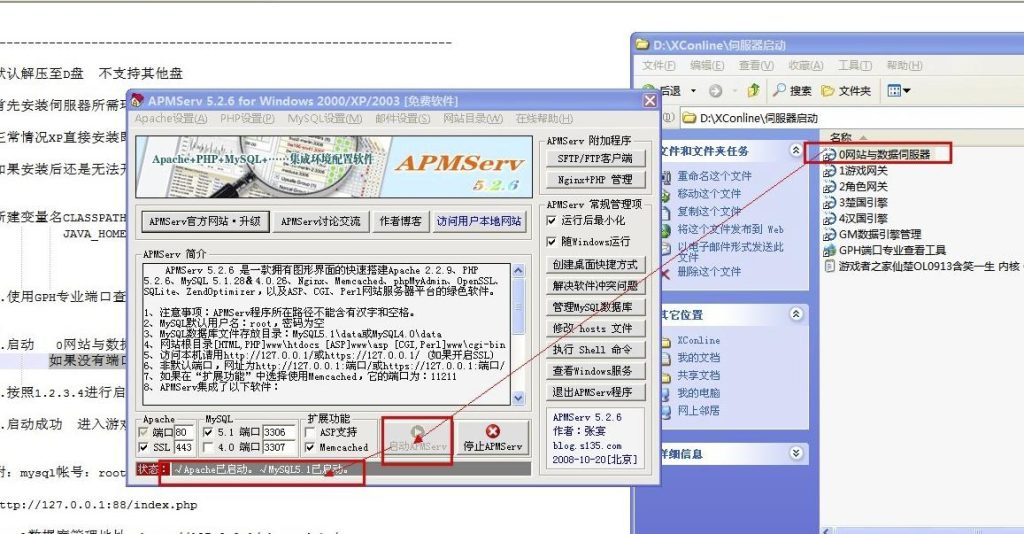Select the 3楚国引擎 shortcut icon
The height and width of the screenshot is (534, 1024).
[829, 202]
